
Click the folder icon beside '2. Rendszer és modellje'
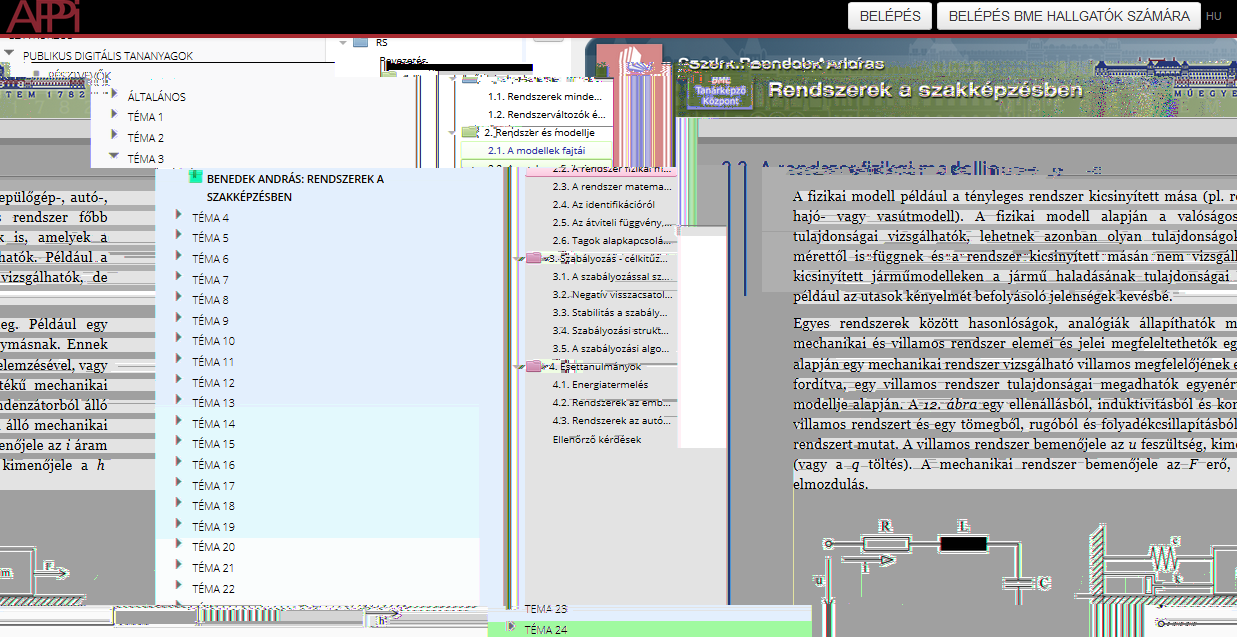(x=471, y=132)
